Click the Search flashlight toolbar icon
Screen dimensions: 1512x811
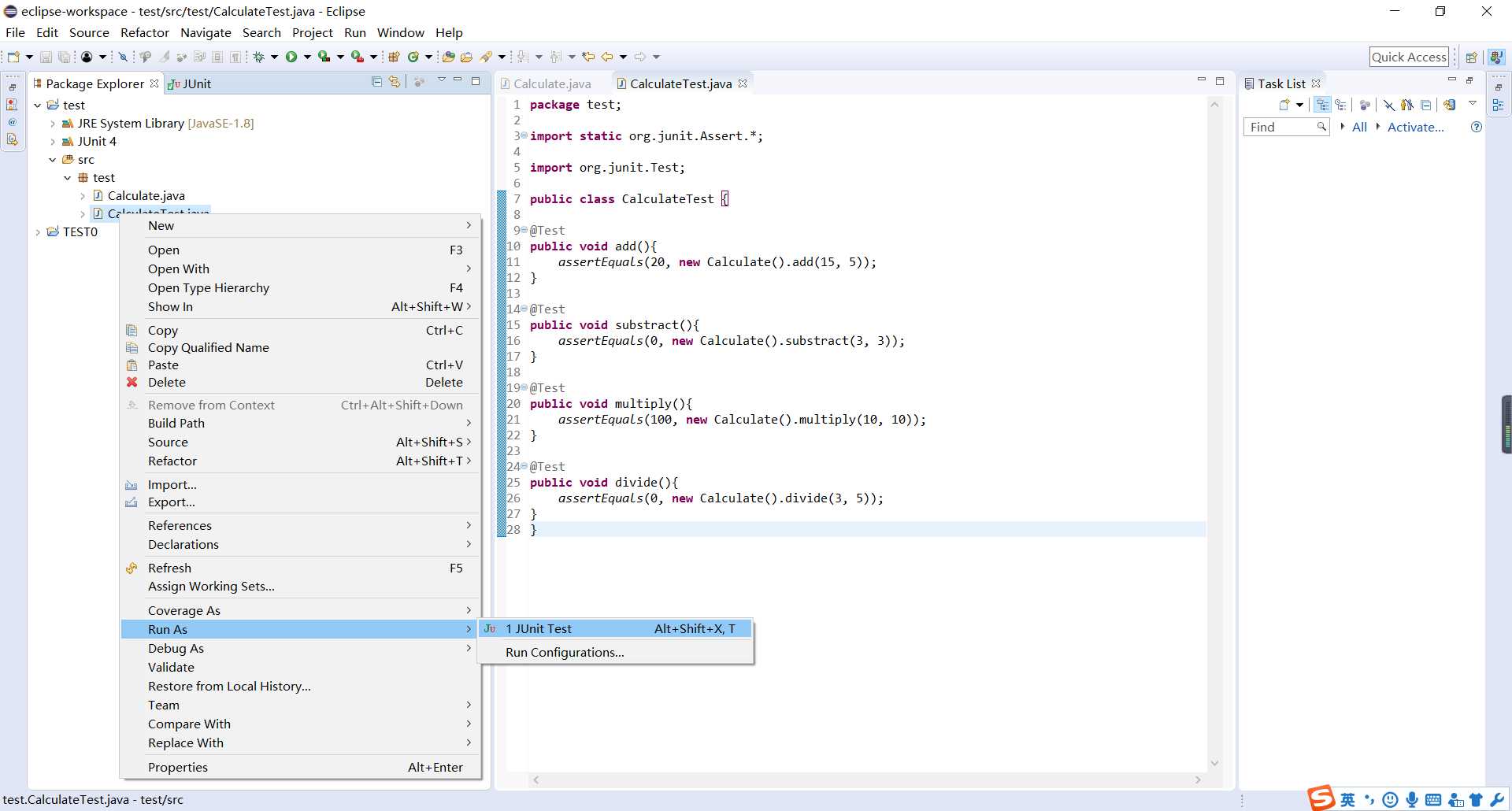(486, 57)
